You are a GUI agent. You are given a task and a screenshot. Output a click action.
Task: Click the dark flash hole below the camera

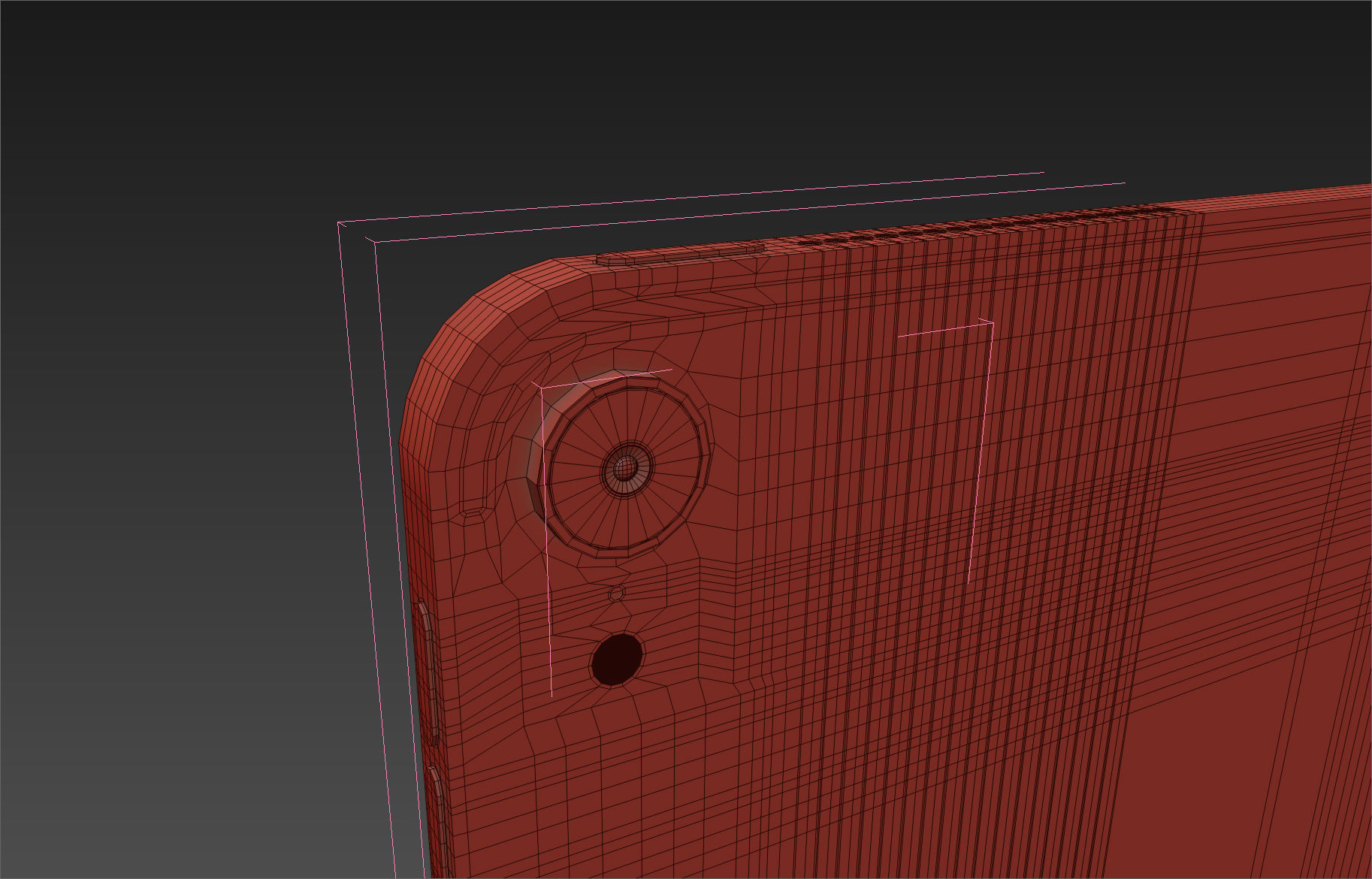[618, 659]
